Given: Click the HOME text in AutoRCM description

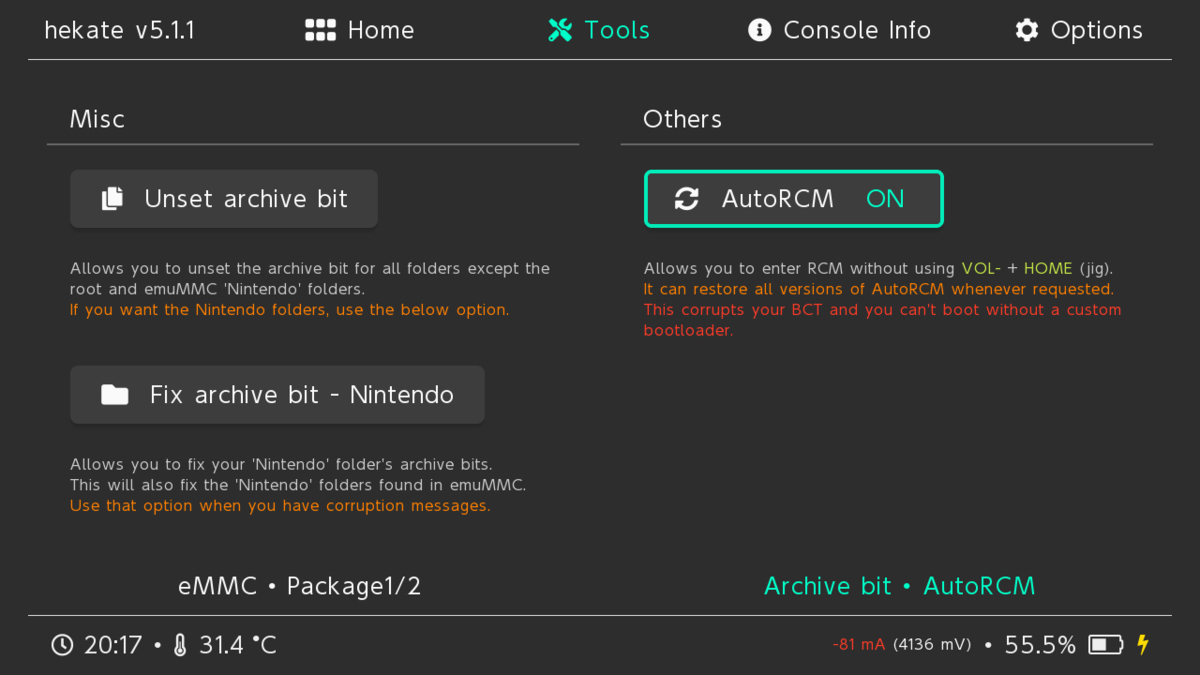Looking at the screenshot, I should (1048, 269).
